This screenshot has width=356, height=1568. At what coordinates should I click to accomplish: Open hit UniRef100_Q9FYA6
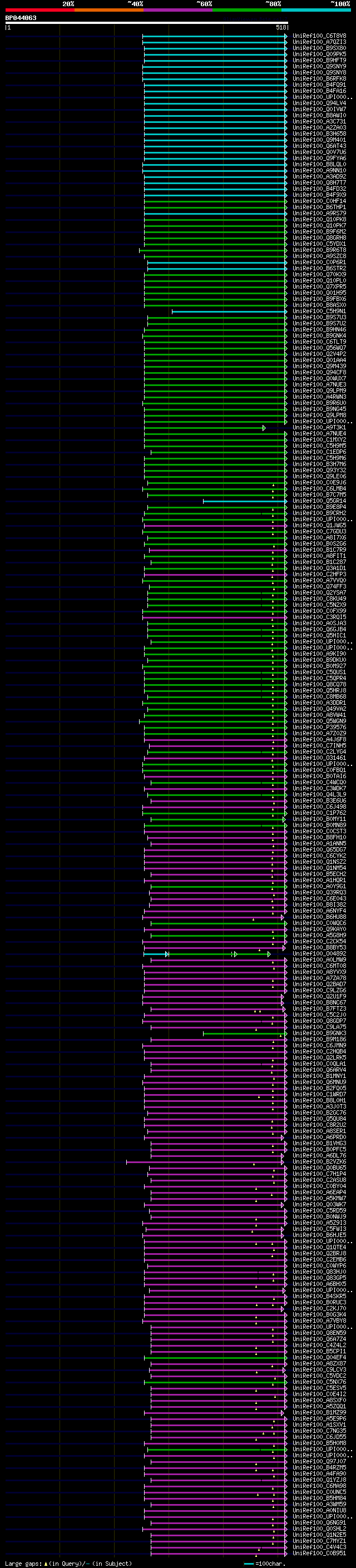coord(319,159)
